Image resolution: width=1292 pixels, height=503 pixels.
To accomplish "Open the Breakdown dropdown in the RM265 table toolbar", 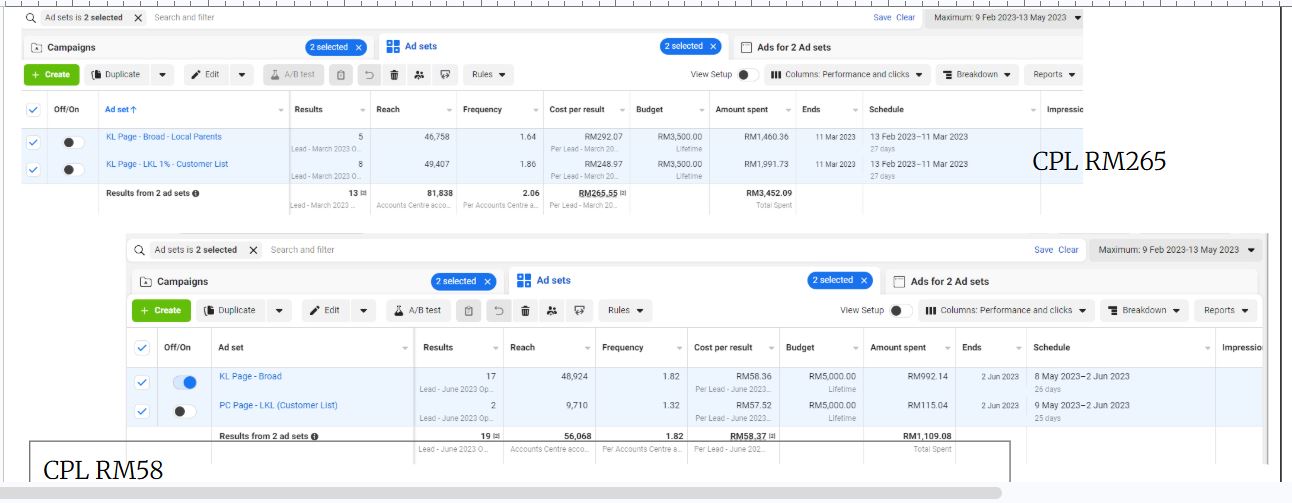I will (x=978, y=75).
